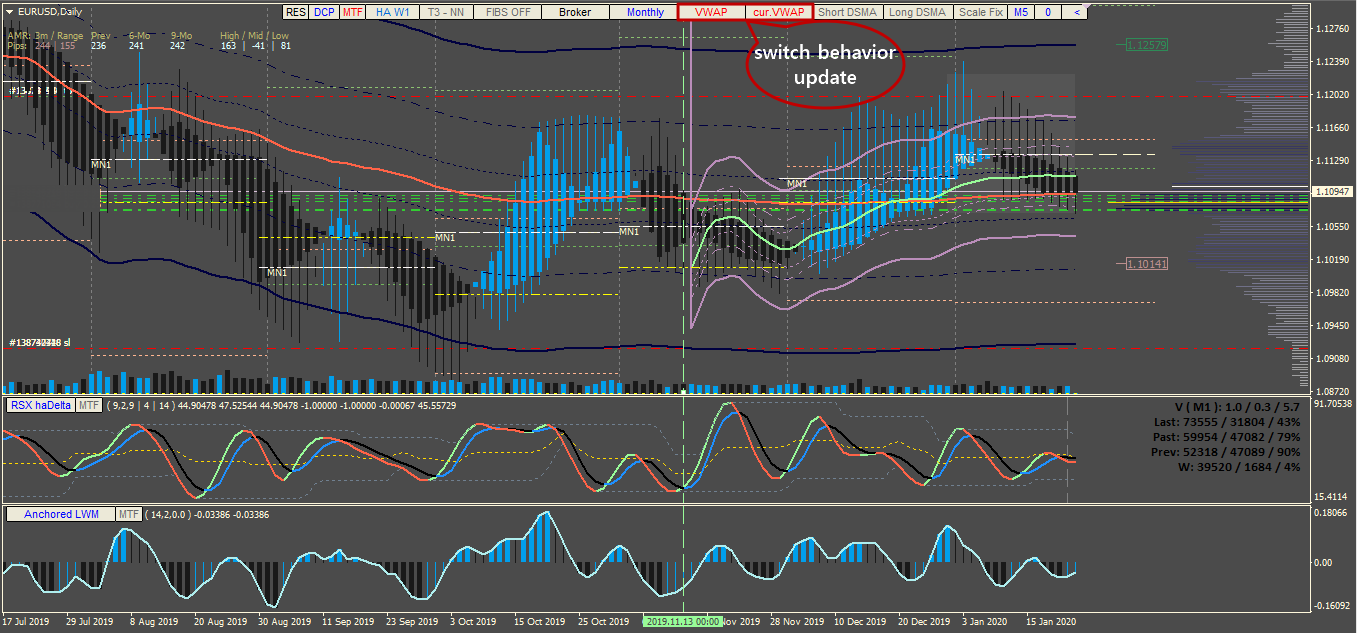
Task: Toggle the red MTF button in the top bar
Action: point(352,12)
